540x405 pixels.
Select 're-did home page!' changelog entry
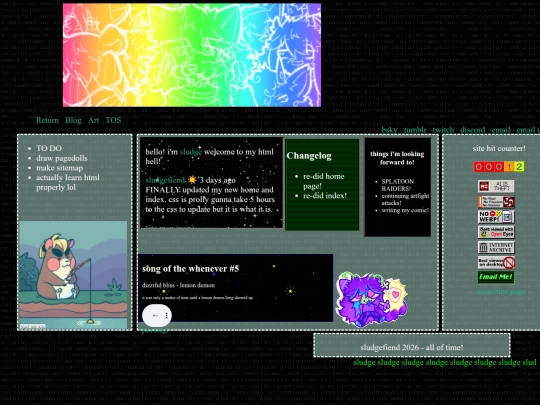(x=323, y=181)
